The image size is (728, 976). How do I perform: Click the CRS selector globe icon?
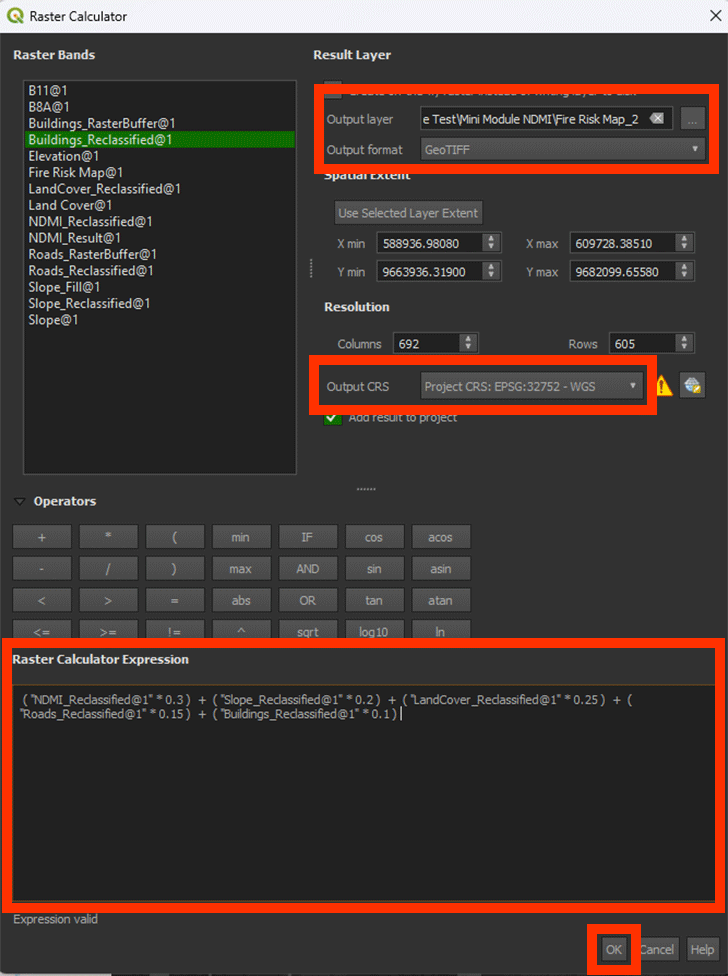[692, 386]
